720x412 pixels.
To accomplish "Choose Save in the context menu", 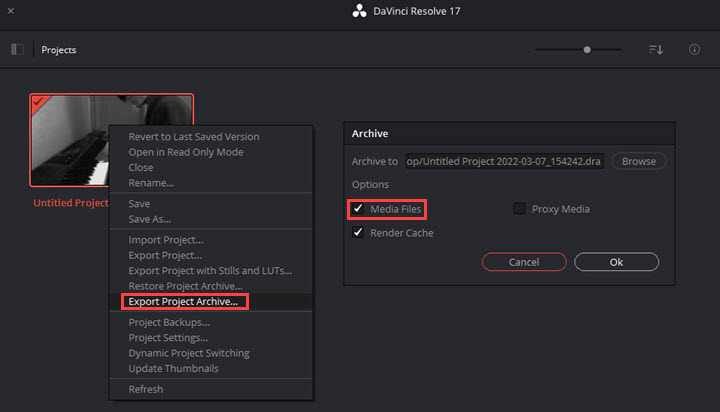I will [139, 203].
